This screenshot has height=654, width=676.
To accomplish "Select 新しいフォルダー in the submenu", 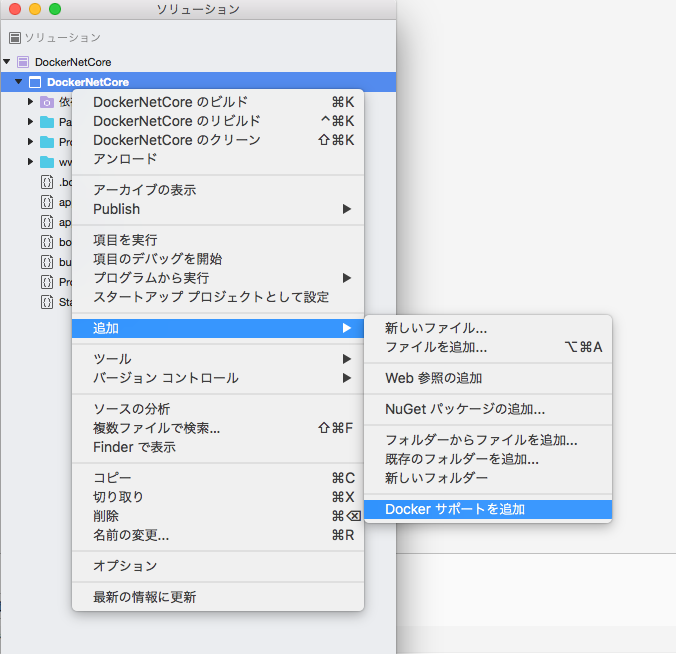I will coord(488,478).
